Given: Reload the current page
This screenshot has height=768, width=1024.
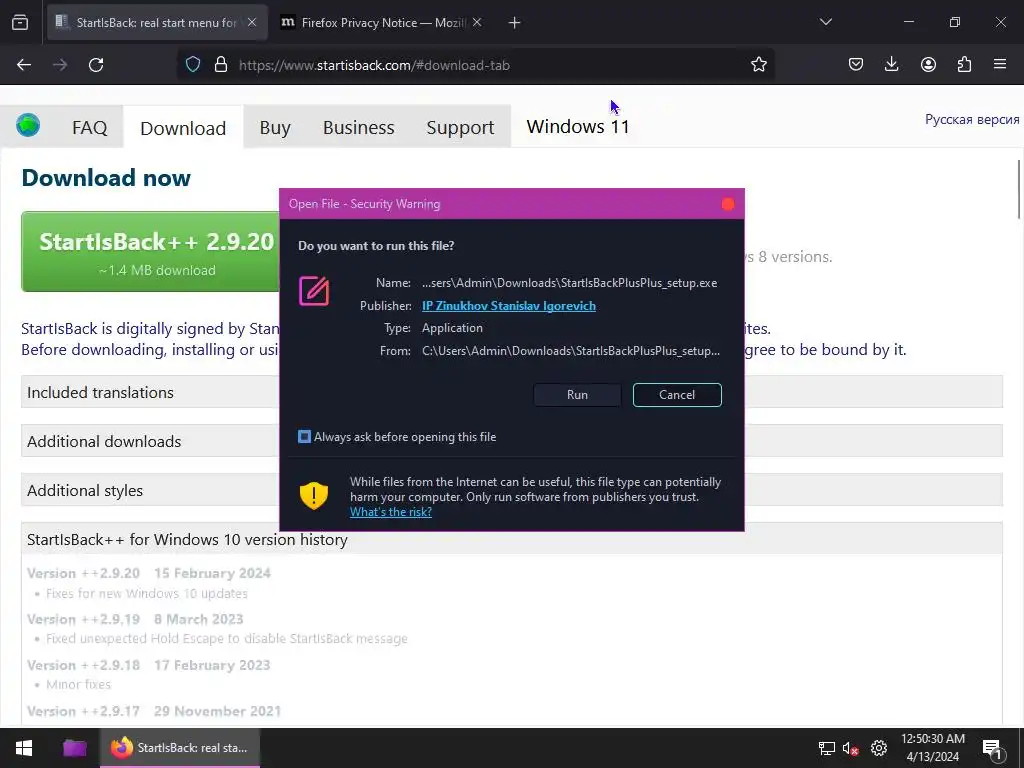Looking at the screenshot, I should [96, 65].
